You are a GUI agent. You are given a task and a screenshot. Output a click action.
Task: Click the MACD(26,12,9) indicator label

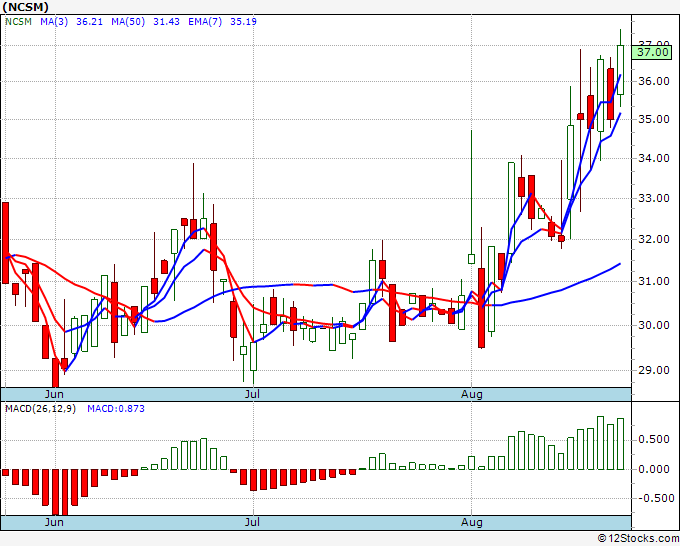(40, 409)
